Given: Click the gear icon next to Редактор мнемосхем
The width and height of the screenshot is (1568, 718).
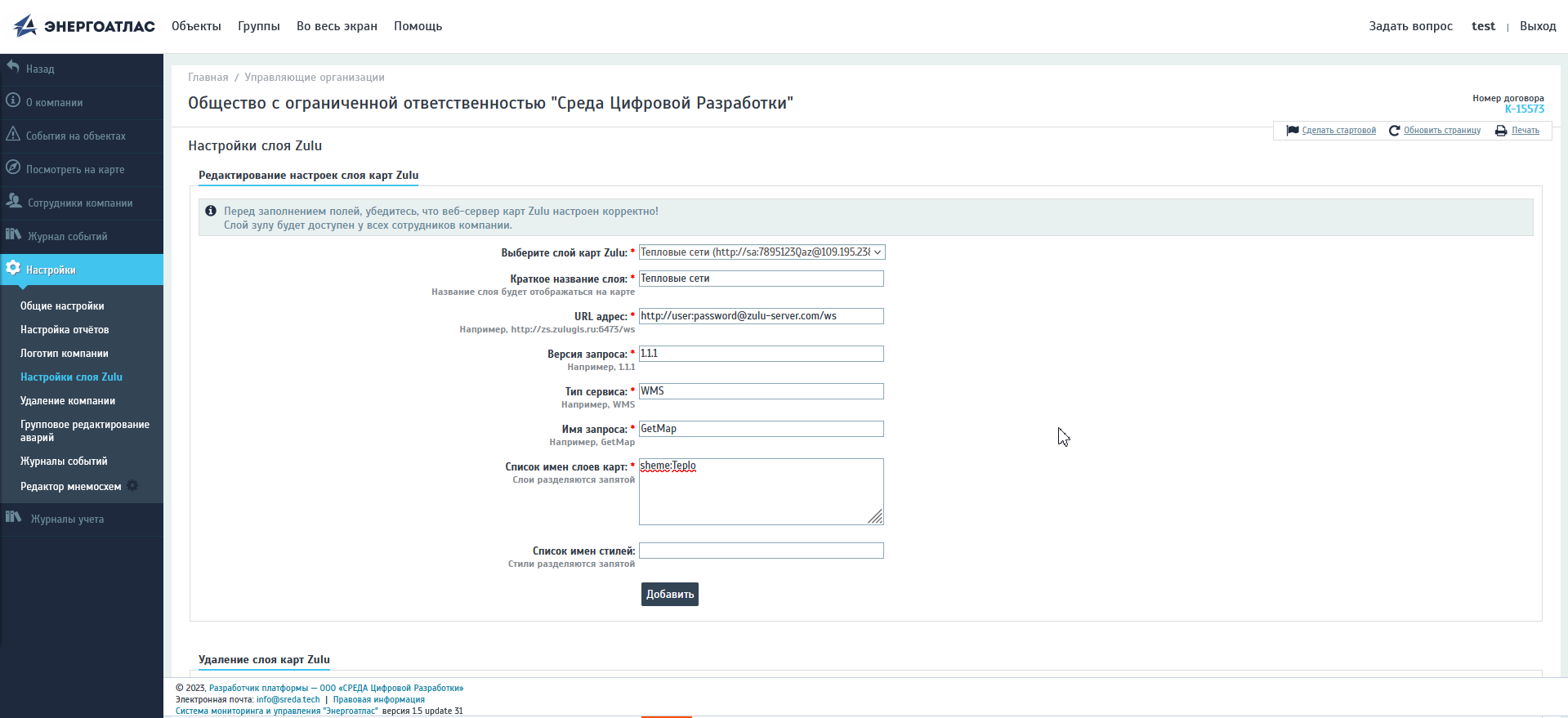Looking at the screenshot, I should click(x=132, y=486).
